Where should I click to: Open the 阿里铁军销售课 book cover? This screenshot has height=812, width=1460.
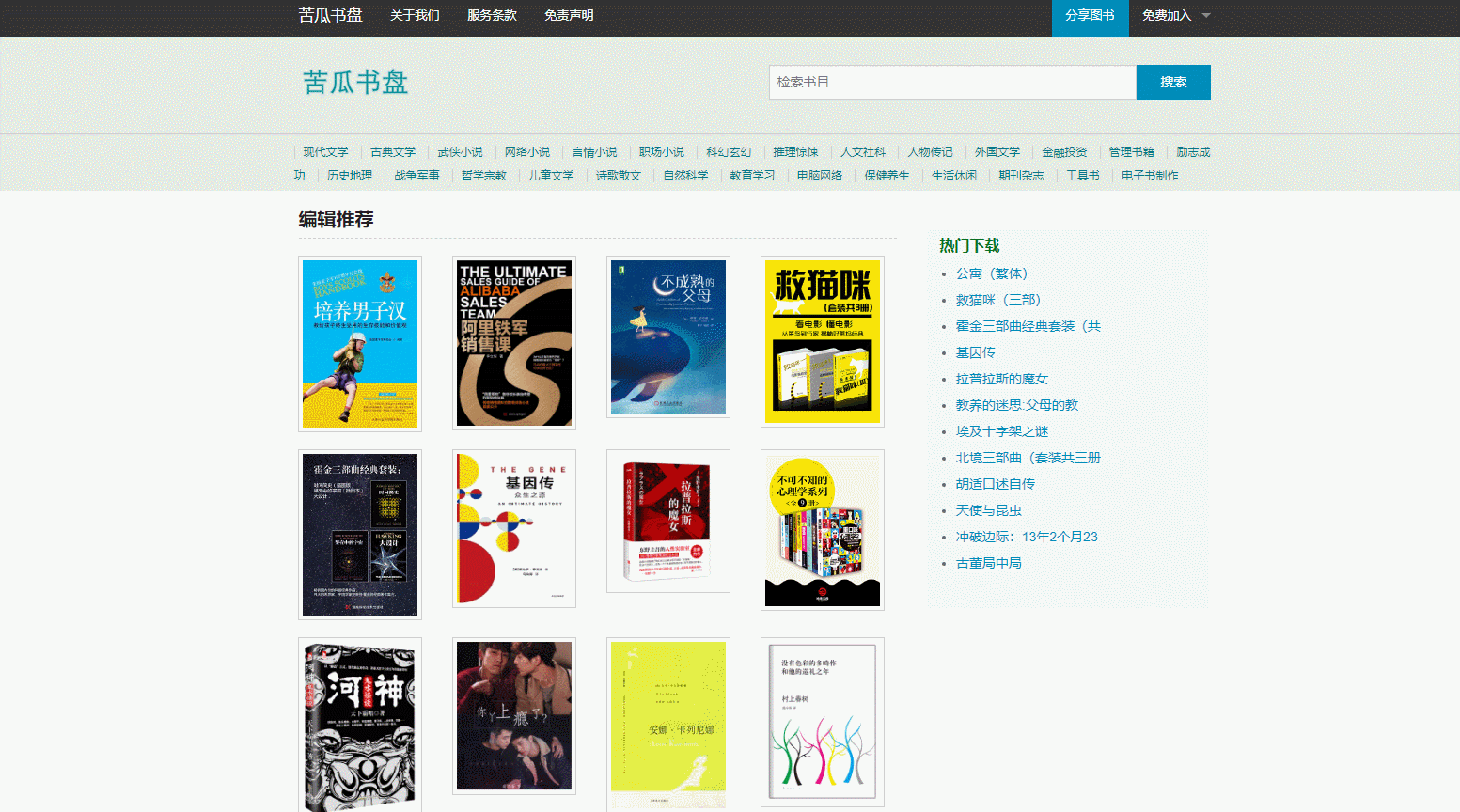click(x=514, y=343)
